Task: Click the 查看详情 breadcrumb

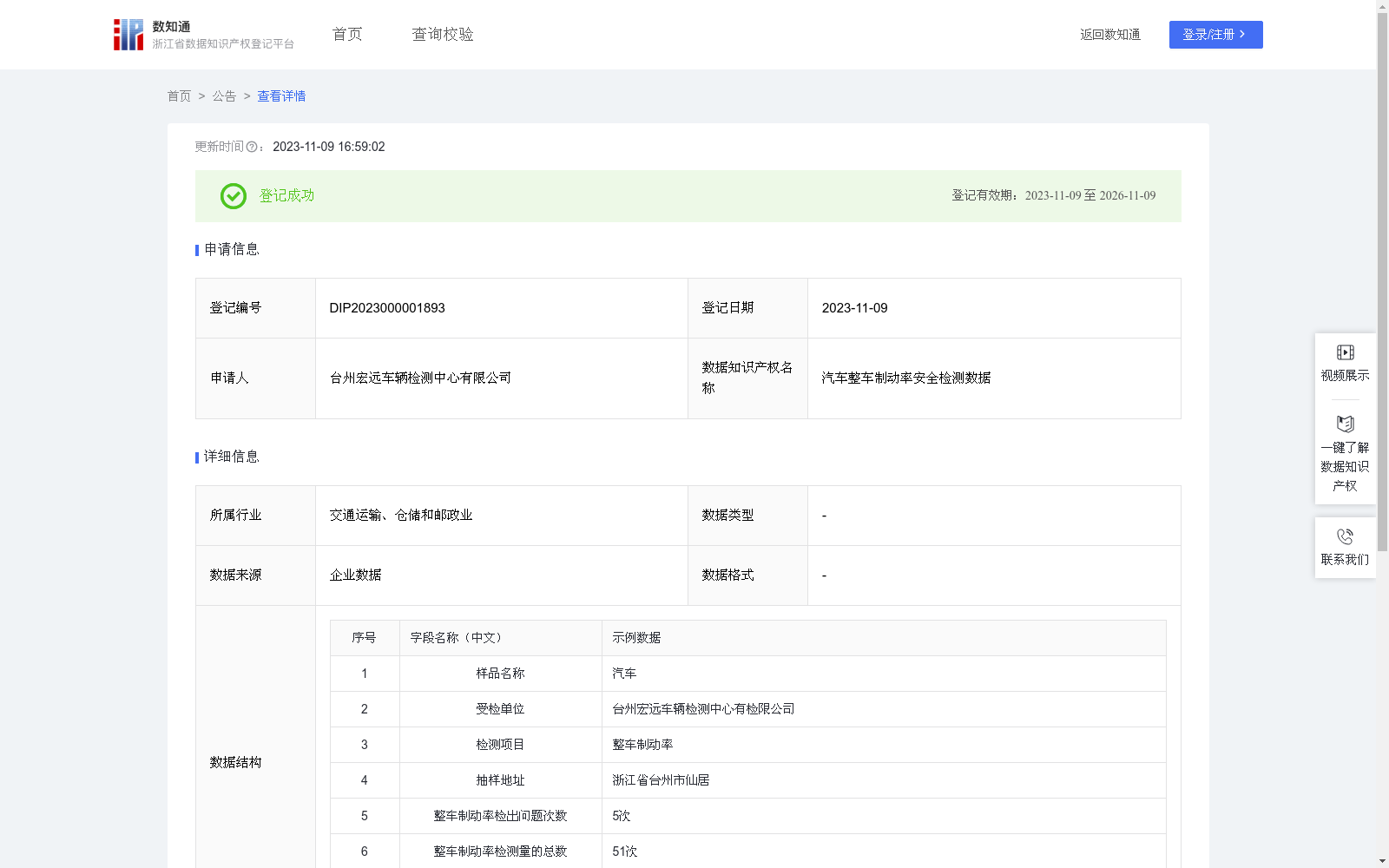Action: pos(281,96)
